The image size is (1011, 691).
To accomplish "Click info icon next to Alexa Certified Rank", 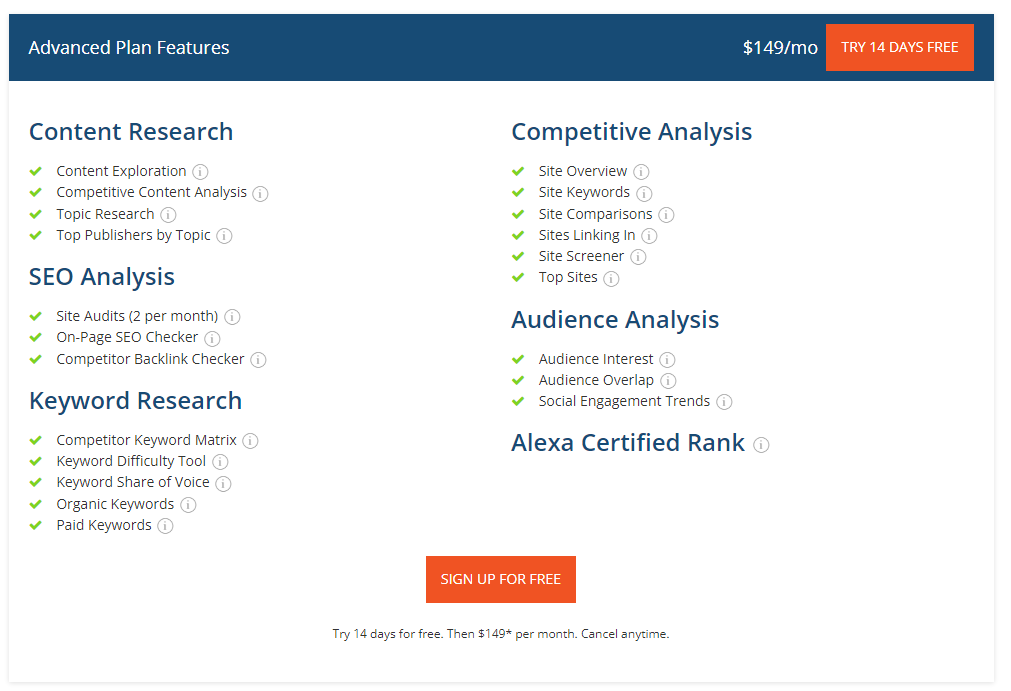I will click(761, 445).
